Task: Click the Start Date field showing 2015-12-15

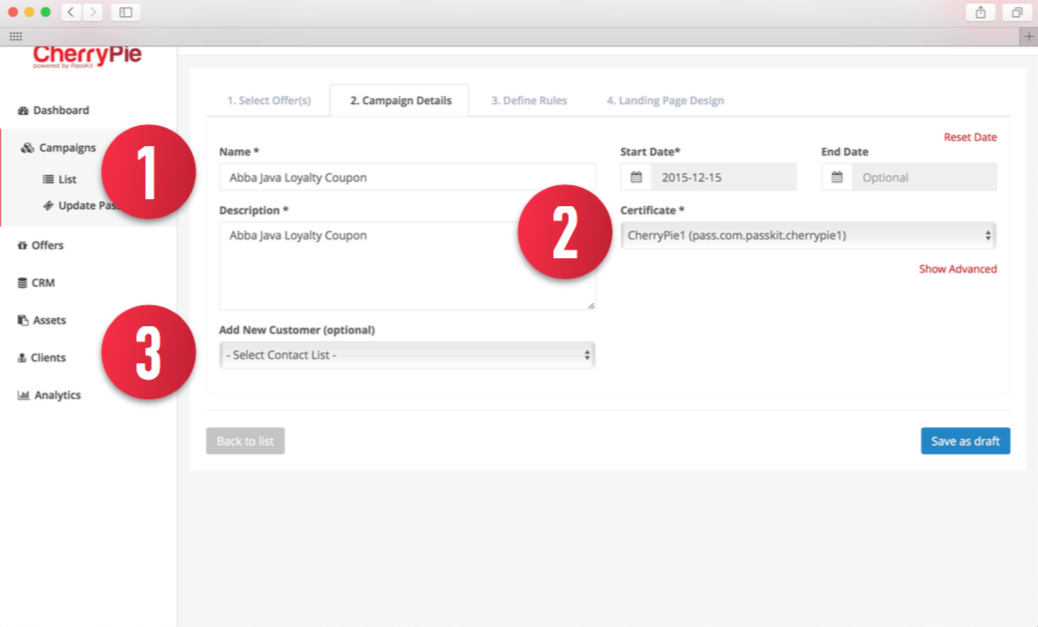Action: pos(724,177)
